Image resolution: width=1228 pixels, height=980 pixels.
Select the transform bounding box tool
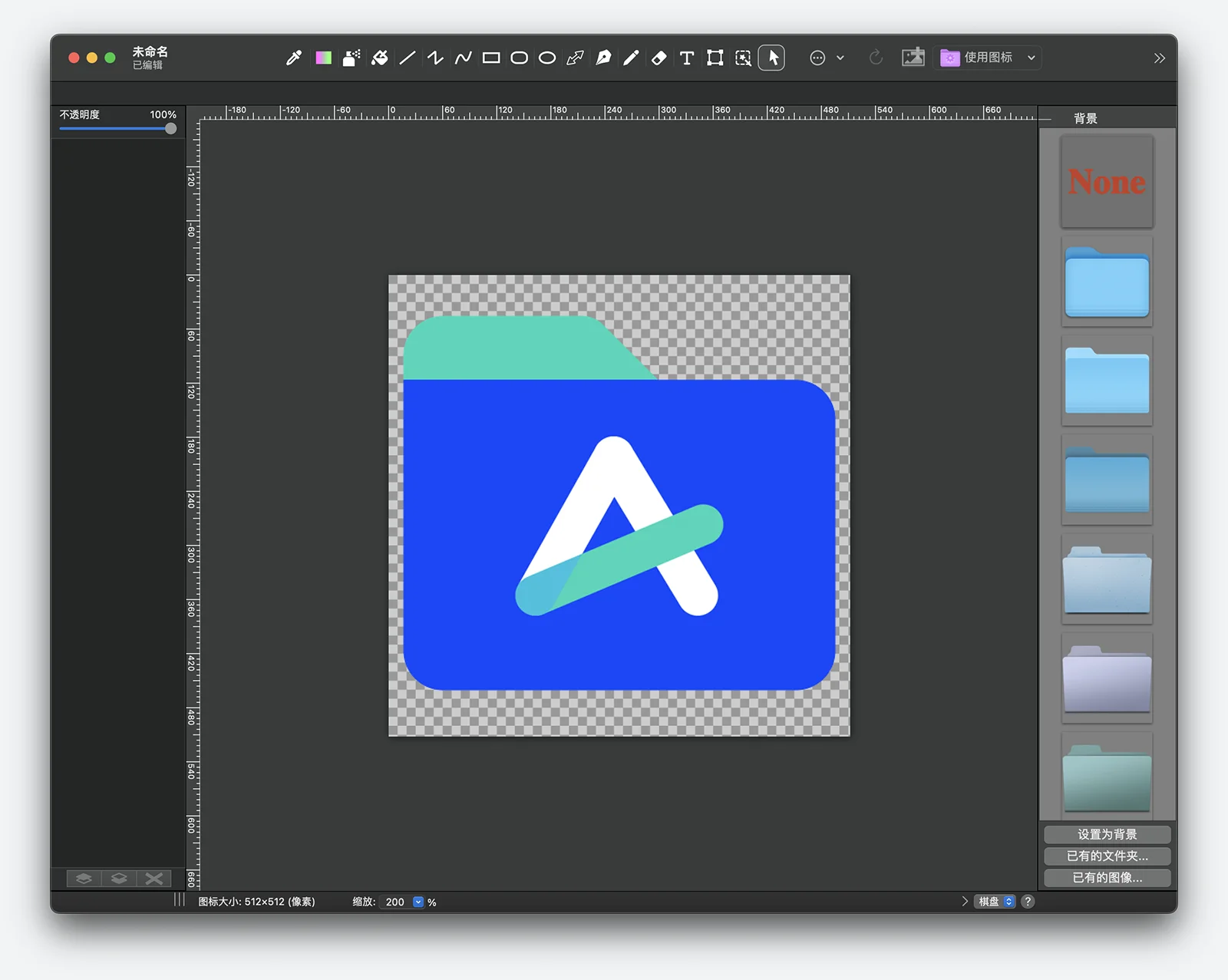click(x=715, y=58)
